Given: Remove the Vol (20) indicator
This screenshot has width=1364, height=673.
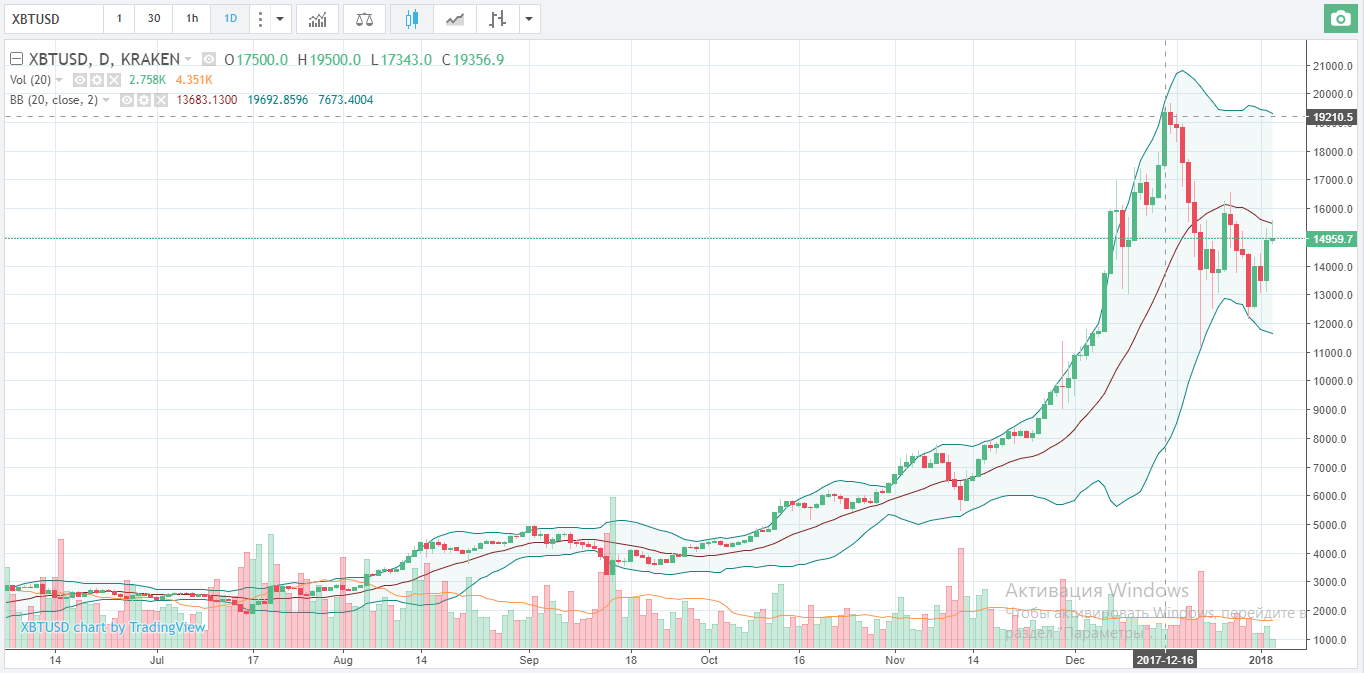Looking at the screenshot, I should click(113, 80).
